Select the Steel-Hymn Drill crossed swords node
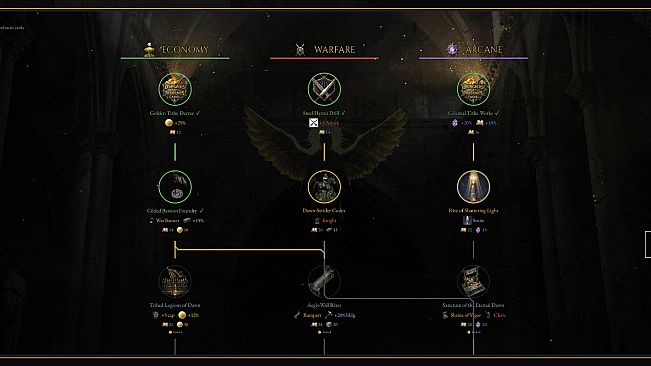The height and width of the screenshot is (366, 651). 324,89
